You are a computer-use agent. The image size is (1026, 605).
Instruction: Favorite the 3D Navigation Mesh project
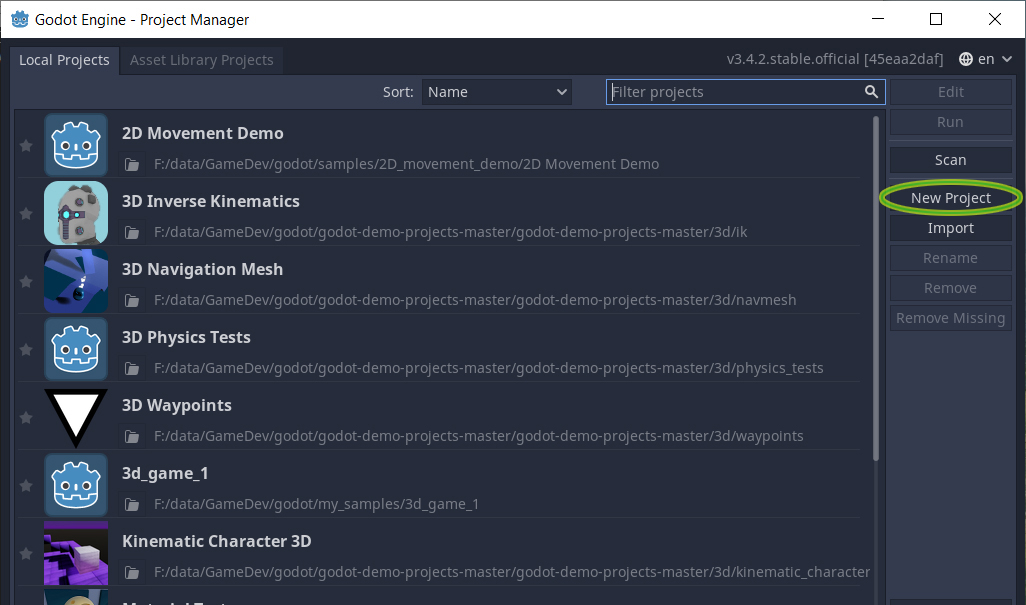coord(26,281)
